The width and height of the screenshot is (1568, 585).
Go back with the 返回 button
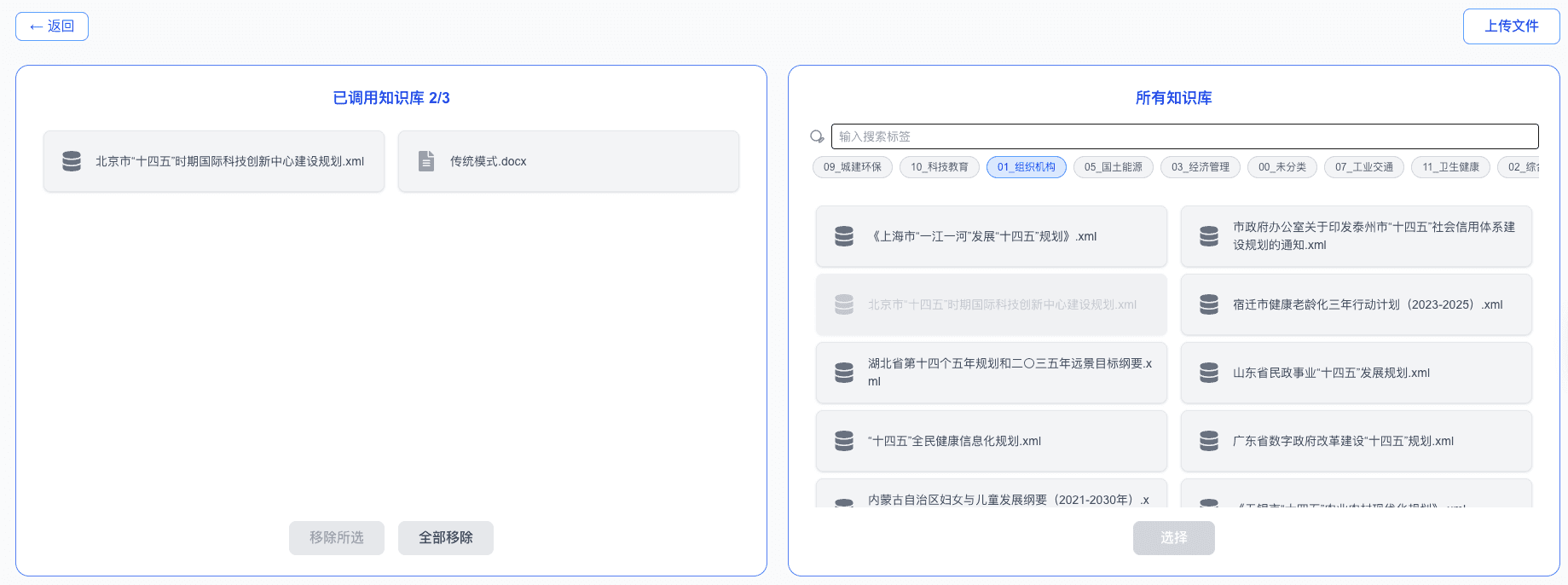pyautogui.click(x=52, y=26)
